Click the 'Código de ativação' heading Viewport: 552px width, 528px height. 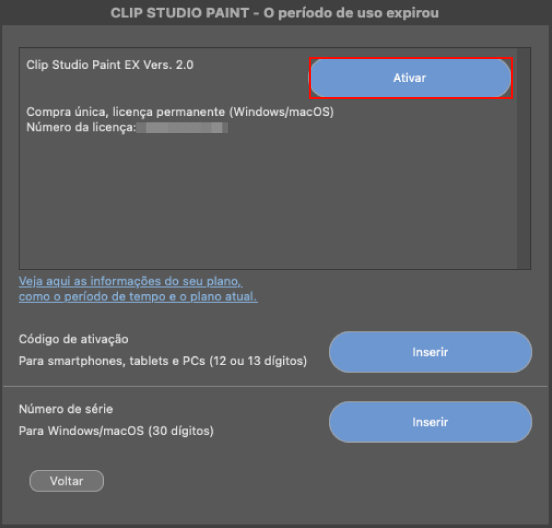(74, 339)
